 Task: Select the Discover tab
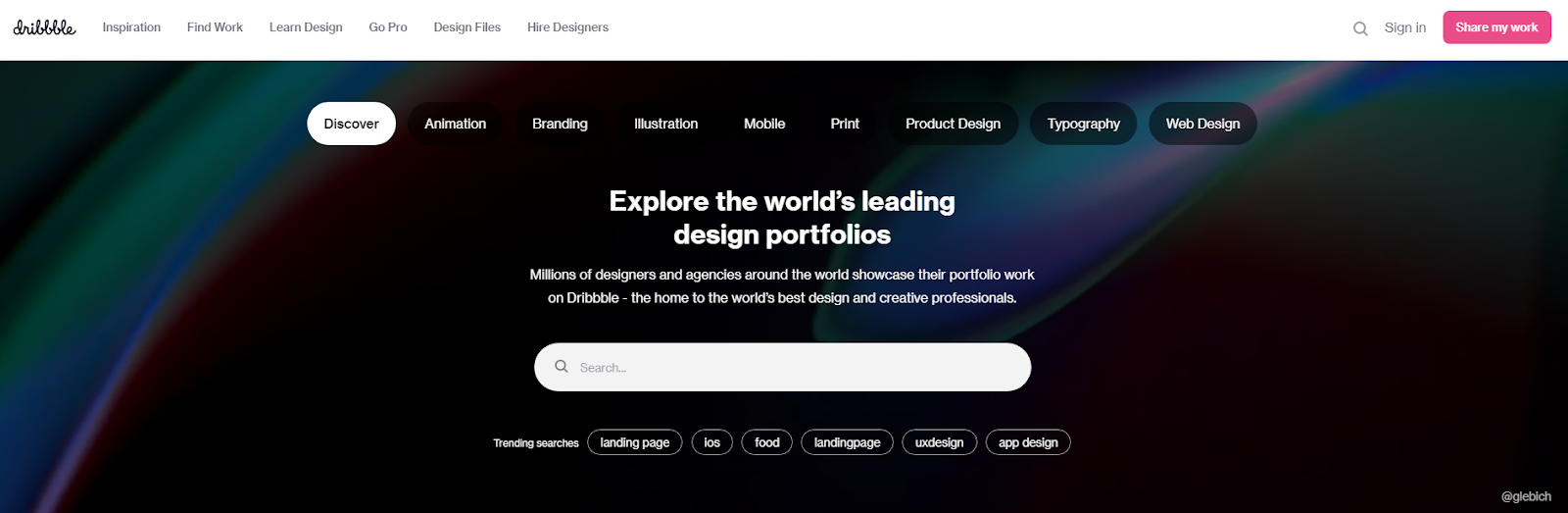pos(351,124)
